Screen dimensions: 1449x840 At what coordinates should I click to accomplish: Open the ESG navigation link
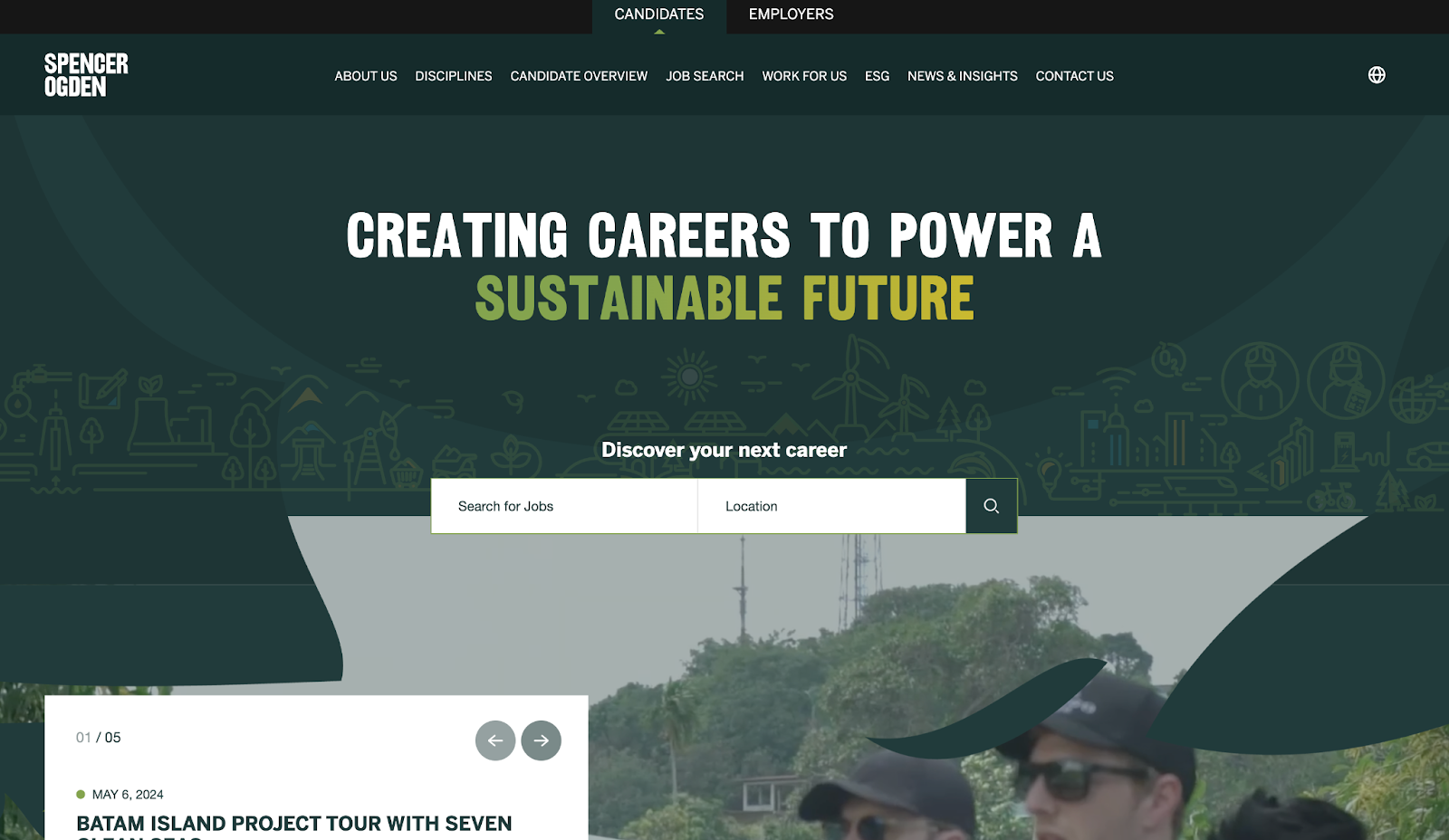click(x=877, y=76)
